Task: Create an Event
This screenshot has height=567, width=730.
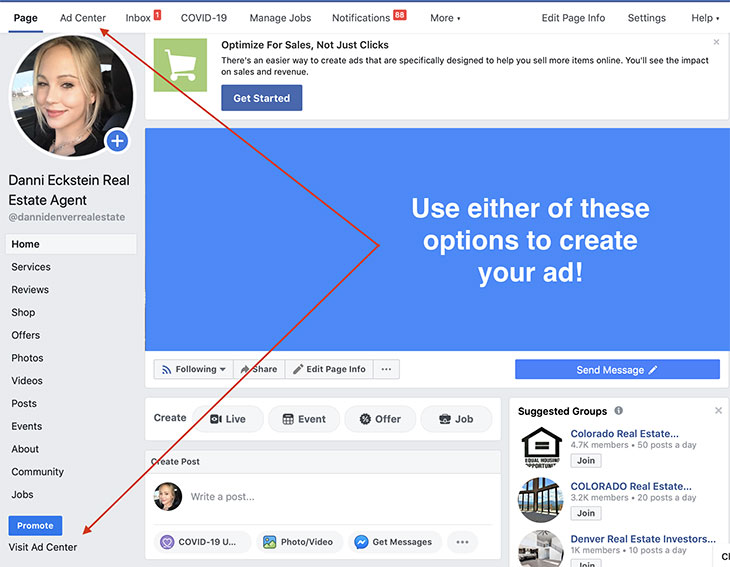Action: (x=304, y=419)
